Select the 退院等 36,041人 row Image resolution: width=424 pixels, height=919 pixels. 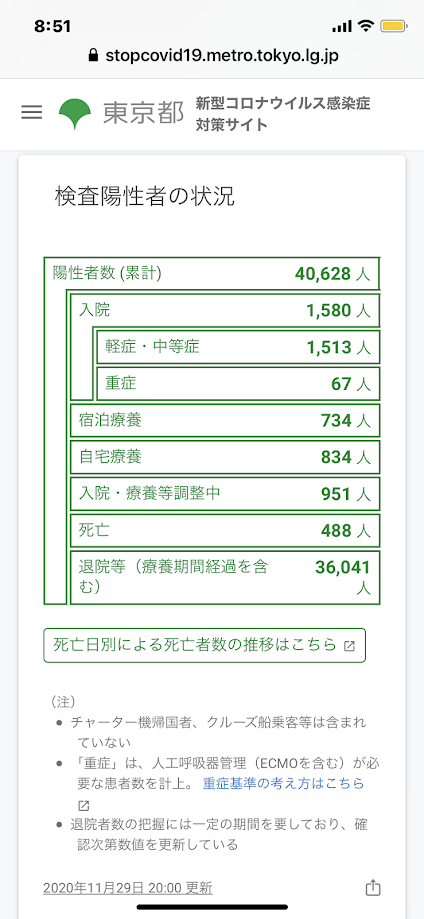[225, 577]
